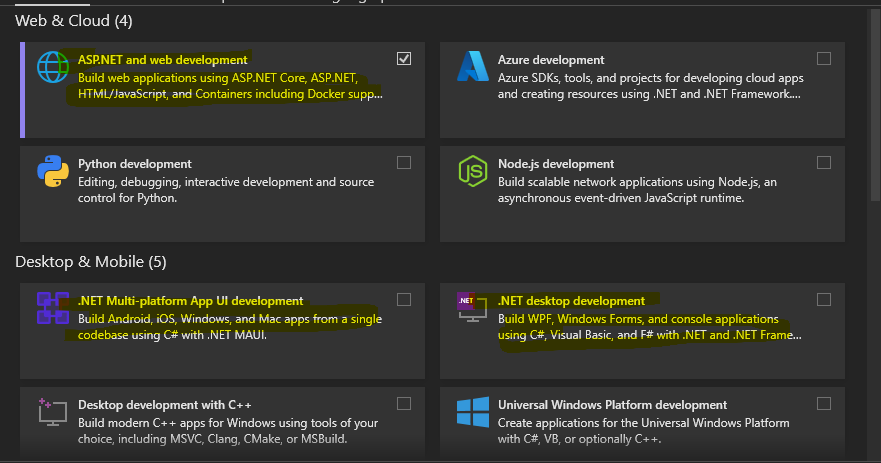
Task: Click the Python development card description text
Action: (225, 190)
